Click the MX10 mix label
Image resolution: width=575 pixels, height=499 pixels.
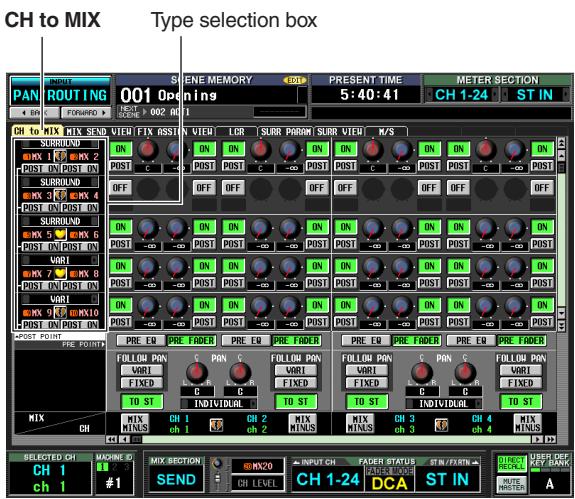[x=84, y=313]
